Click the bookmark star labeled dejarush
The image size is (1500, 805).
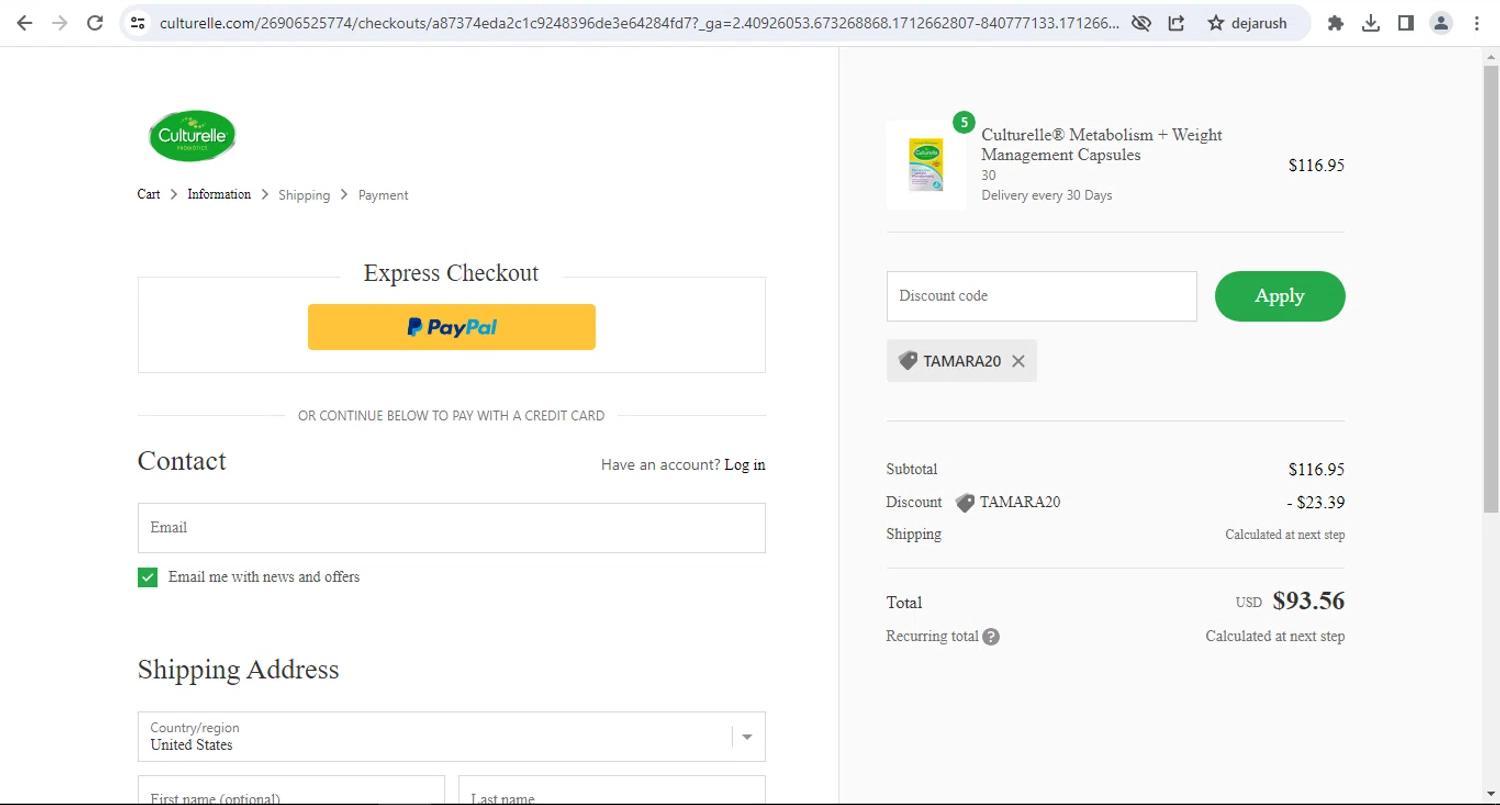click(x=1247, y=22)
